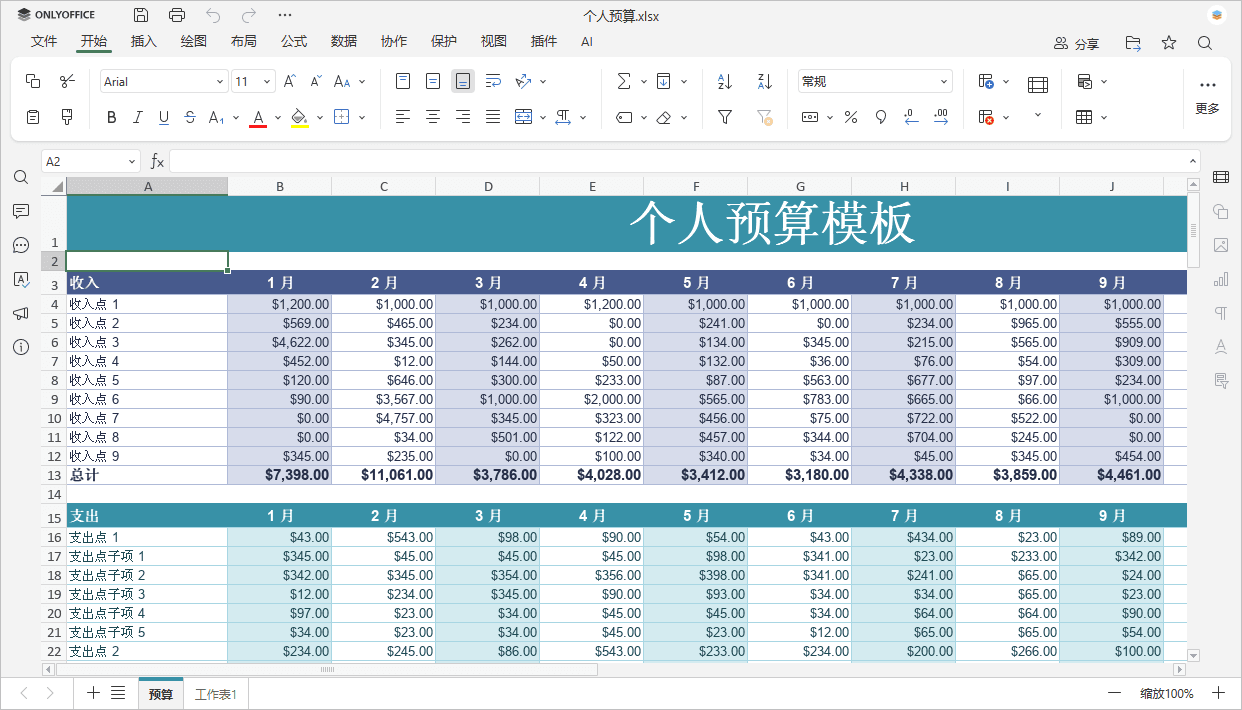Viewport: 1242px width, 710px height.
Task: Open the 工作表1 sheet tab
Action: click(x=214, y=692)
